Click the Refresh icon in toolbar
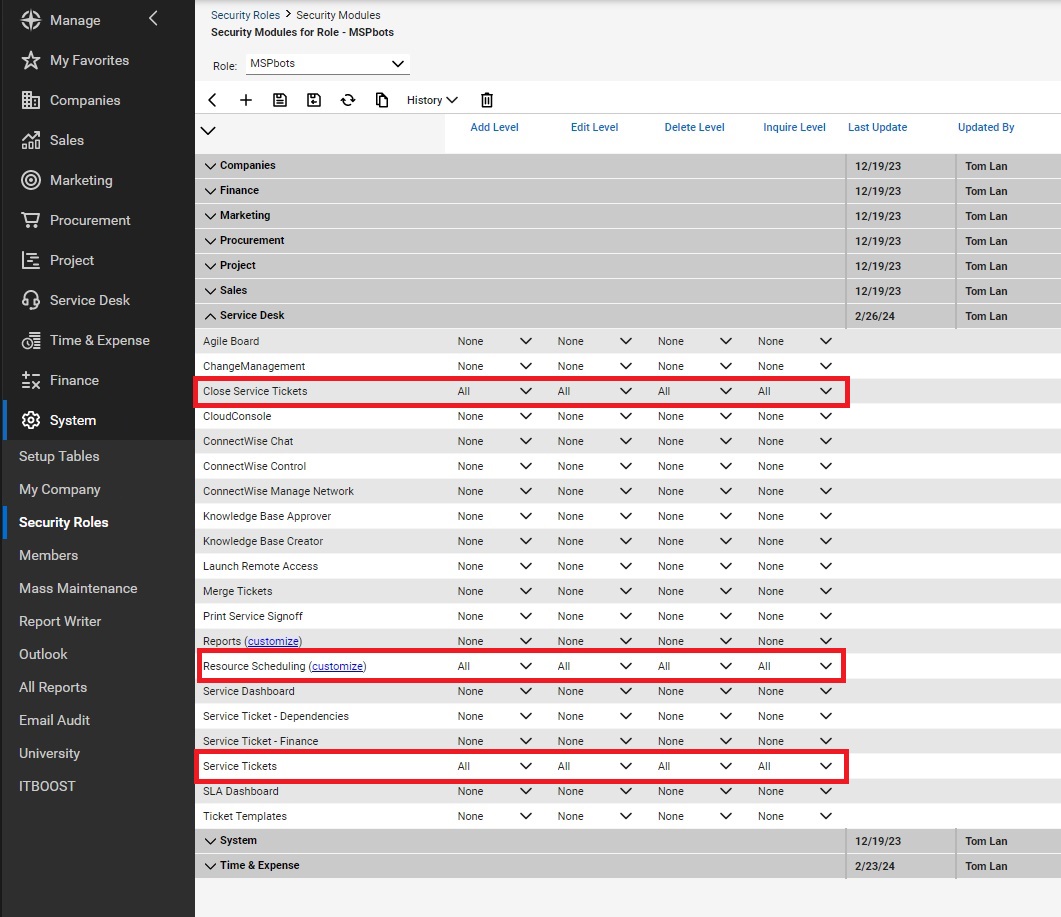The image size is (1061, 917). [348, 100]
